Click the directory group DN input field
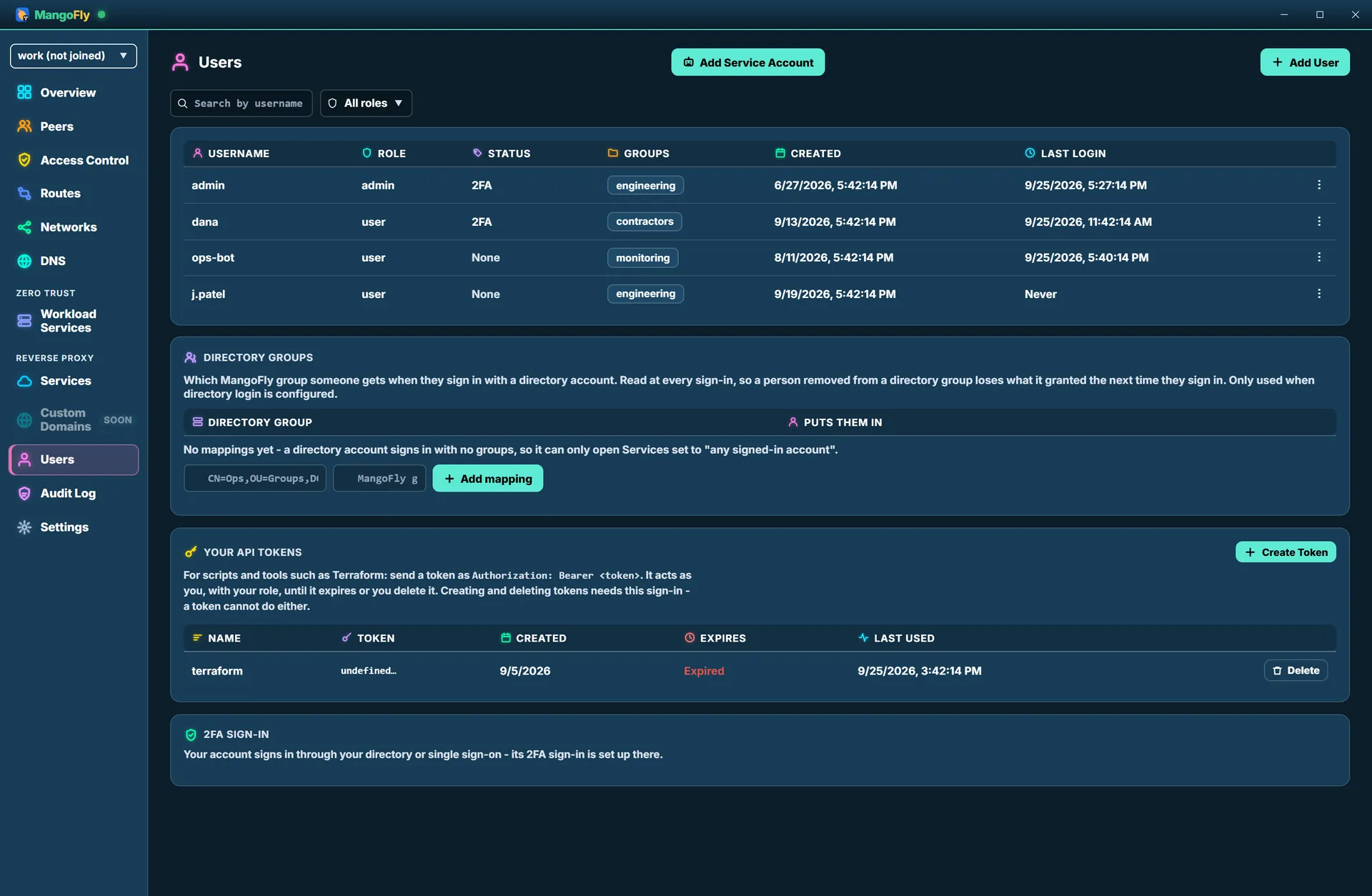 (x=255, y=478)
